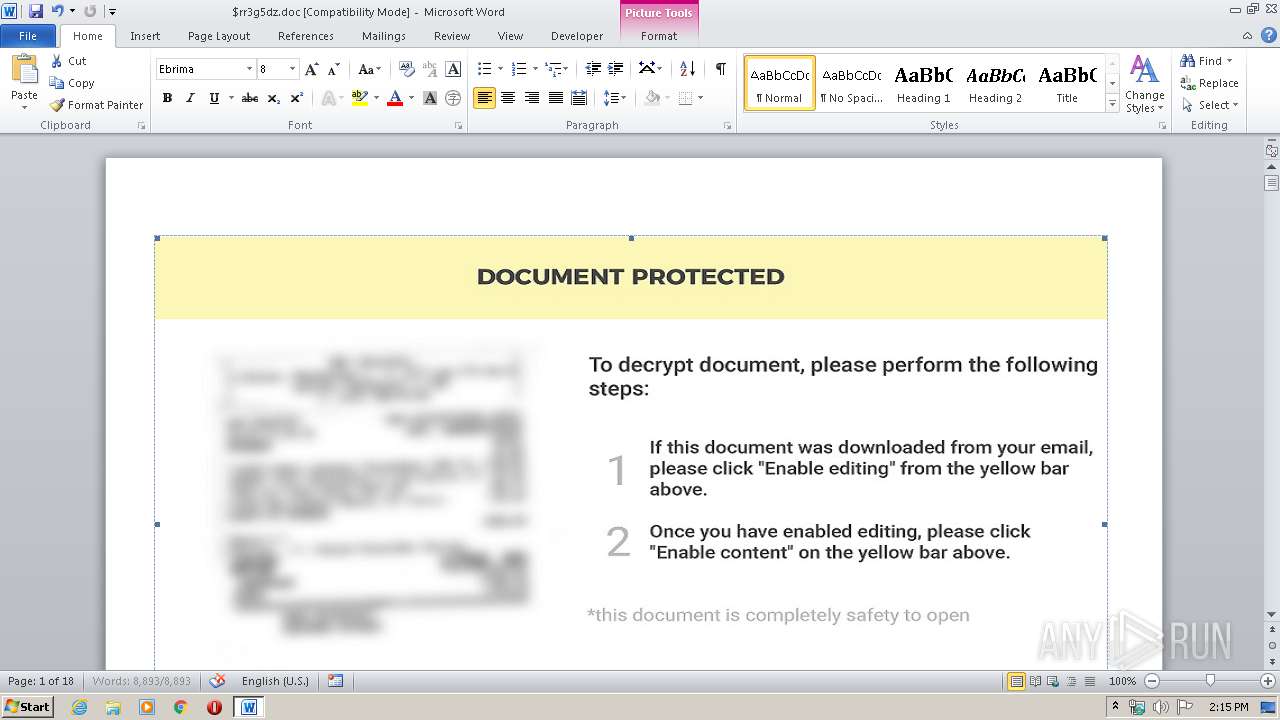This screenshot has height=720, width=1280.
Task: Grow the font size
Action: 312,69
